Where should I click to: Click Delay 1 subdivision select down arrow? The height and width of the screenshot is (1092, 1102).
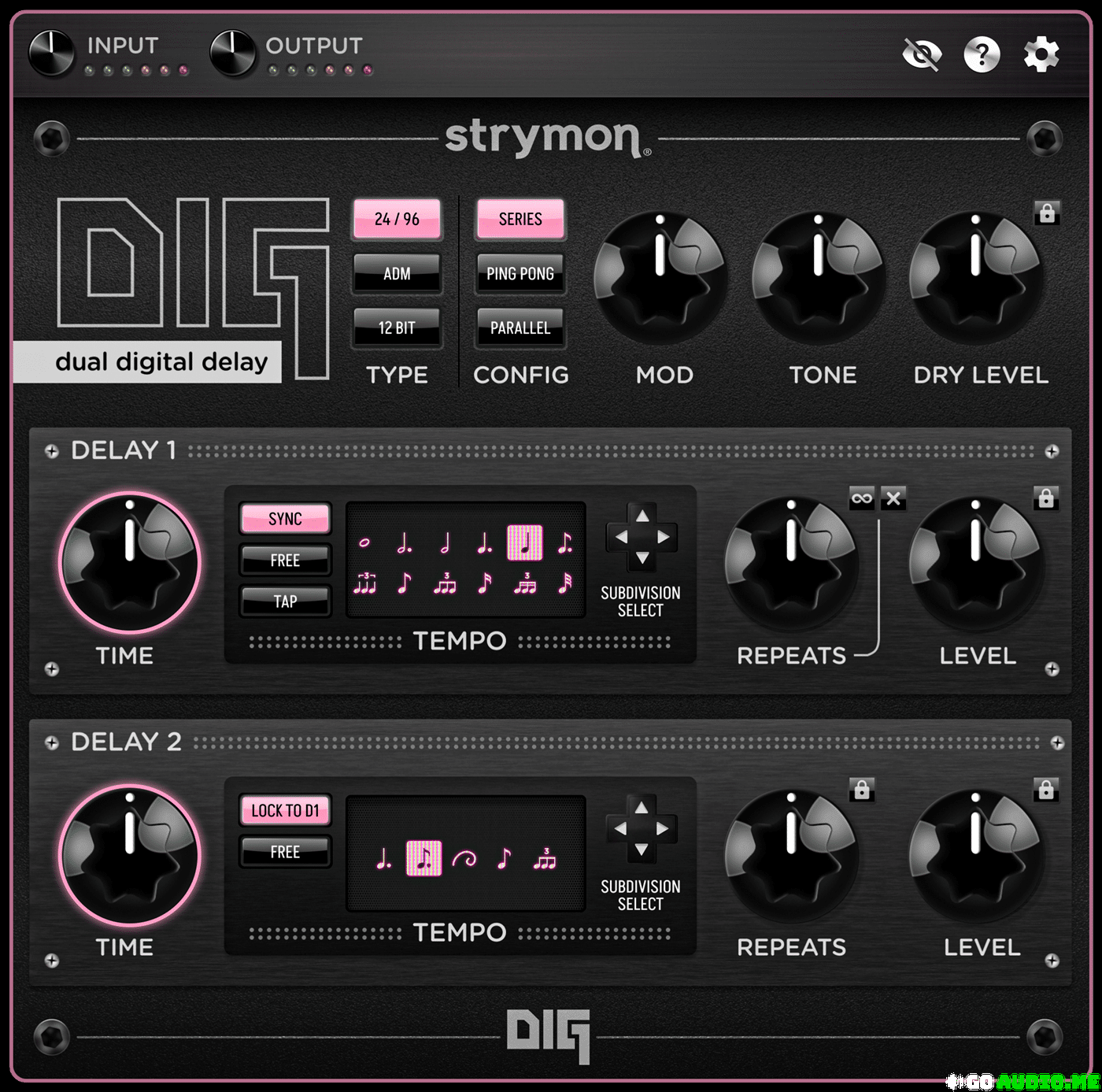point(642,558)
